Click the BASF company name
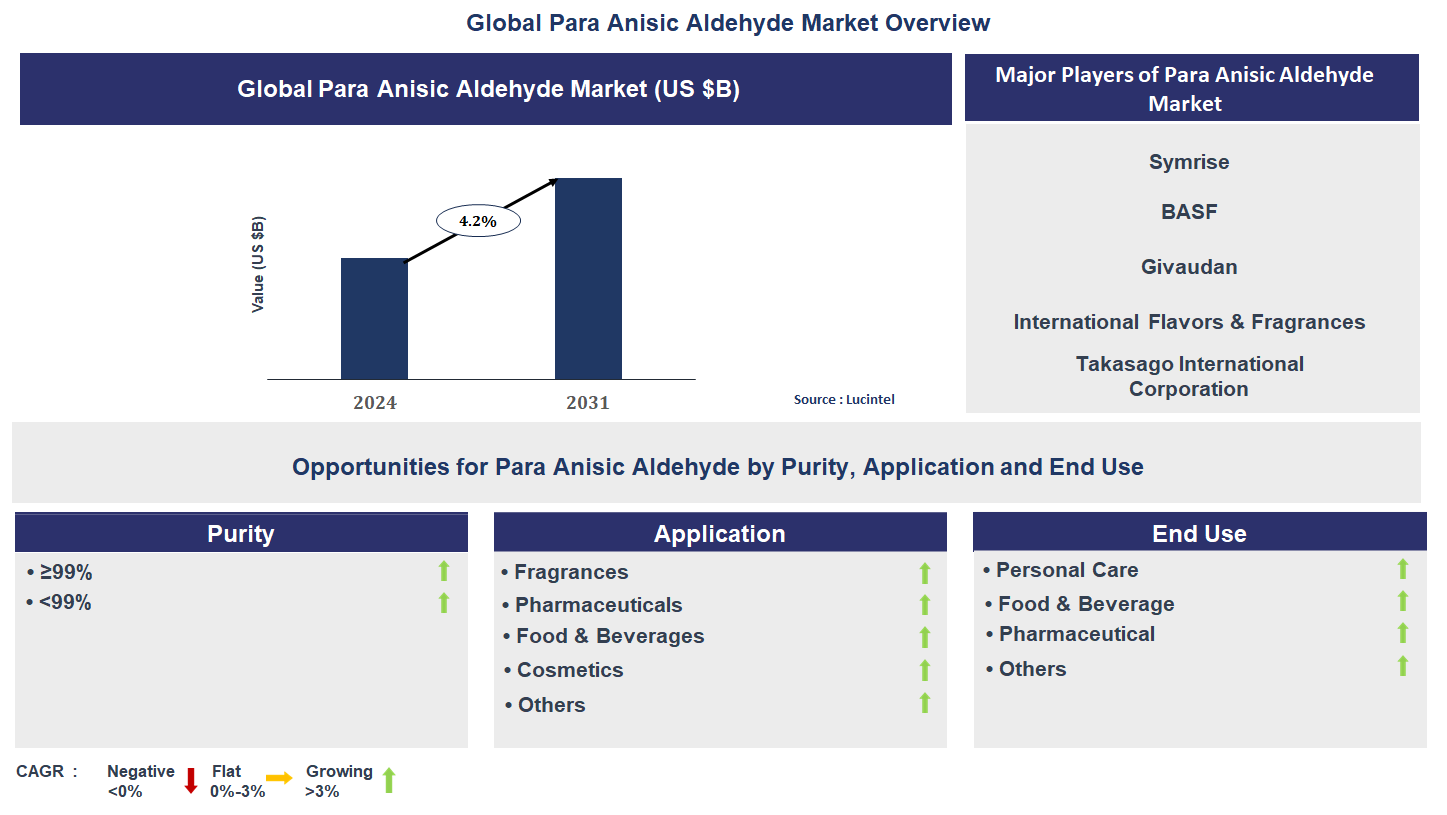1447x815 pixels. click(1189, 212)
